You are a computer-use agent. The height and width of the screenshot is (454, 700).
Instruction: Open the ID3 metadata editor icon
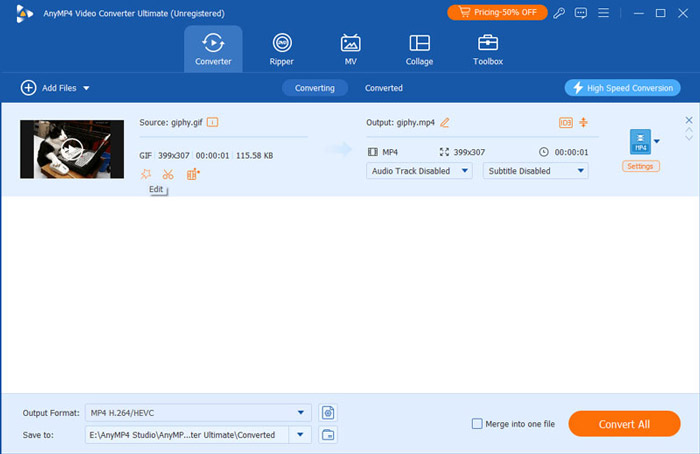566,122
